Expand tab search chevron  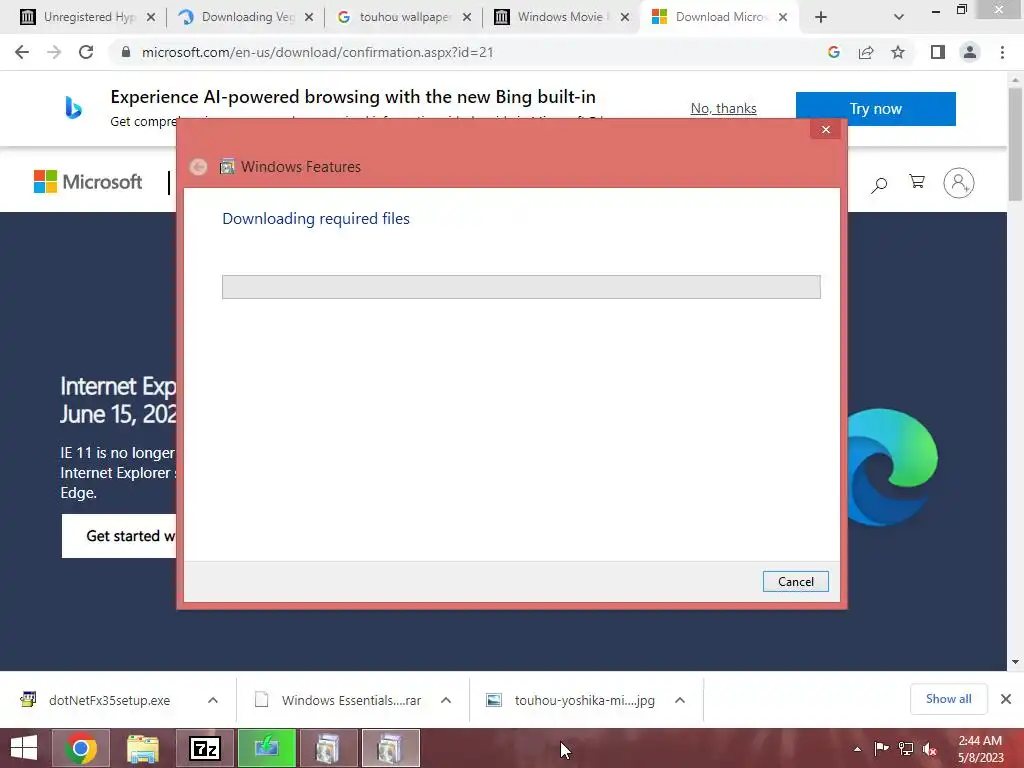coord(899,17)
